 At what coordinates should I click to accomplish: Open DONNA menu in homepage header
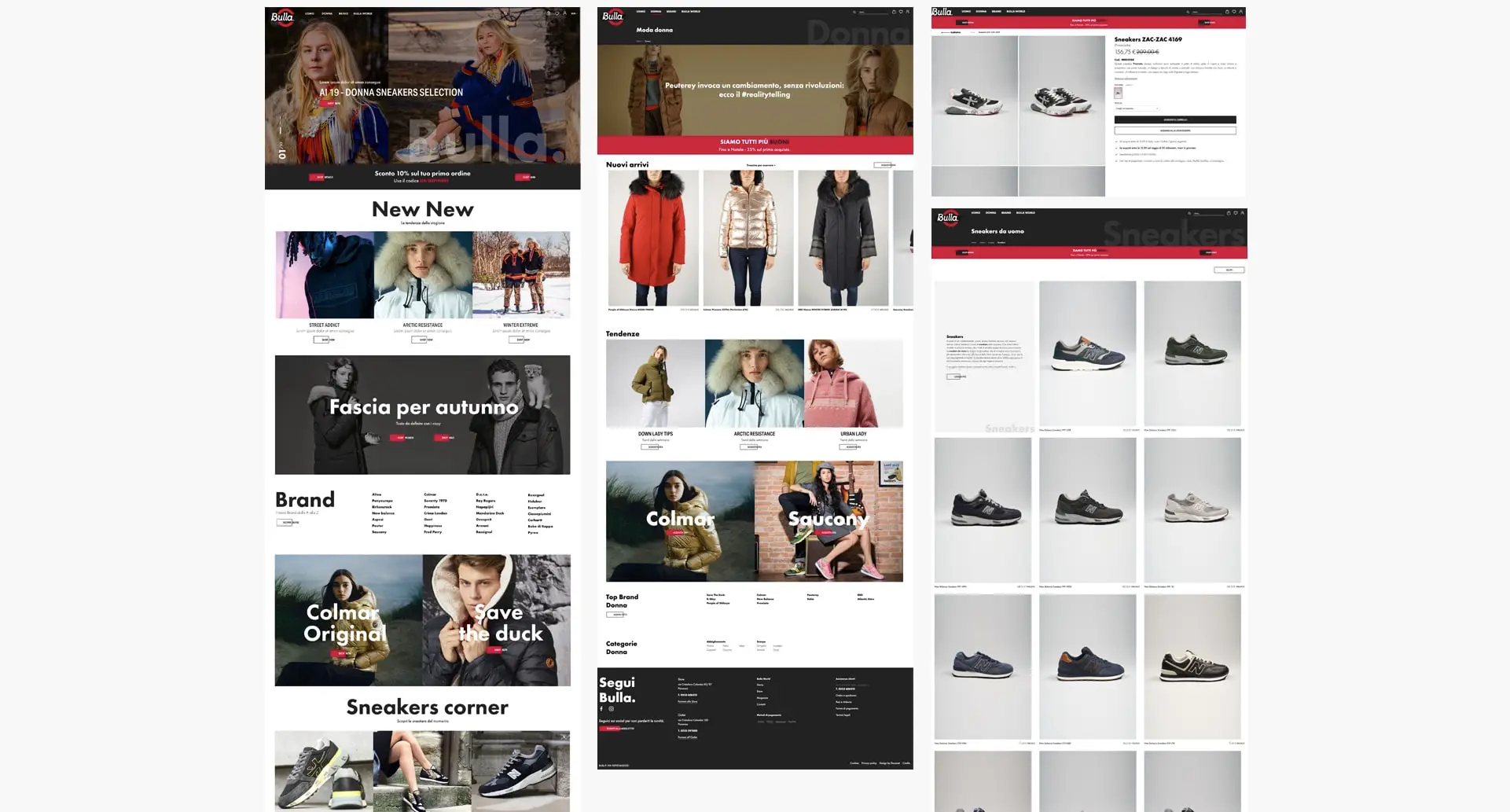coord(327,13)
